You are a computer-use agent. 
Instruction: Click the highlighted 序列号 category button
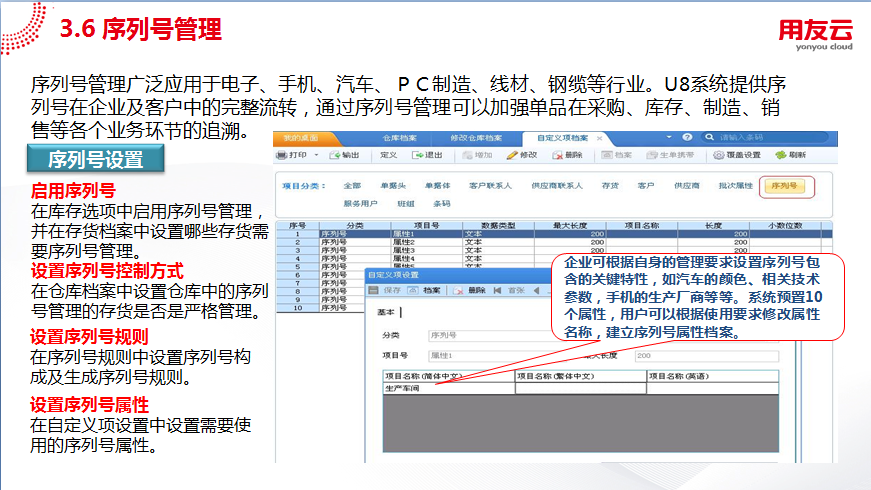(784, 186)
